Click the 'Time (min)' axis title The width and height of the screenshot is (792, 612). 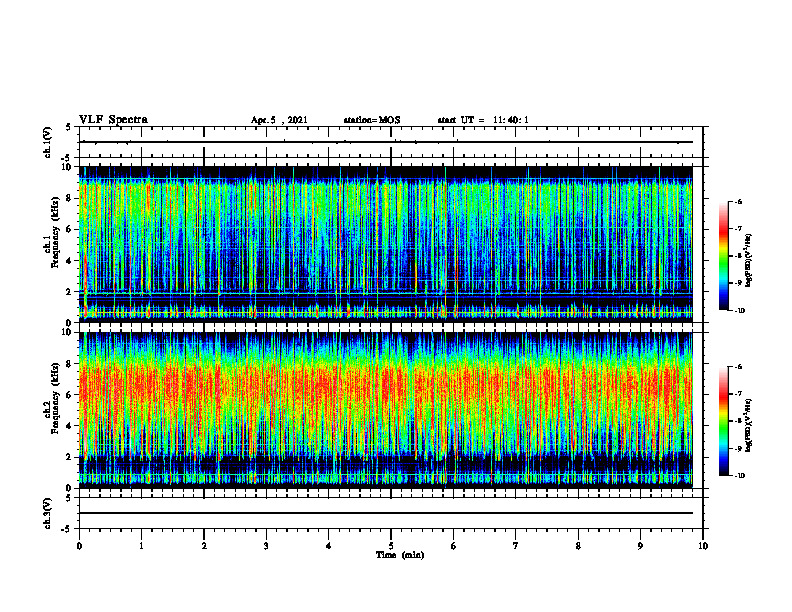pyautogui.click(x=400, y=555)
